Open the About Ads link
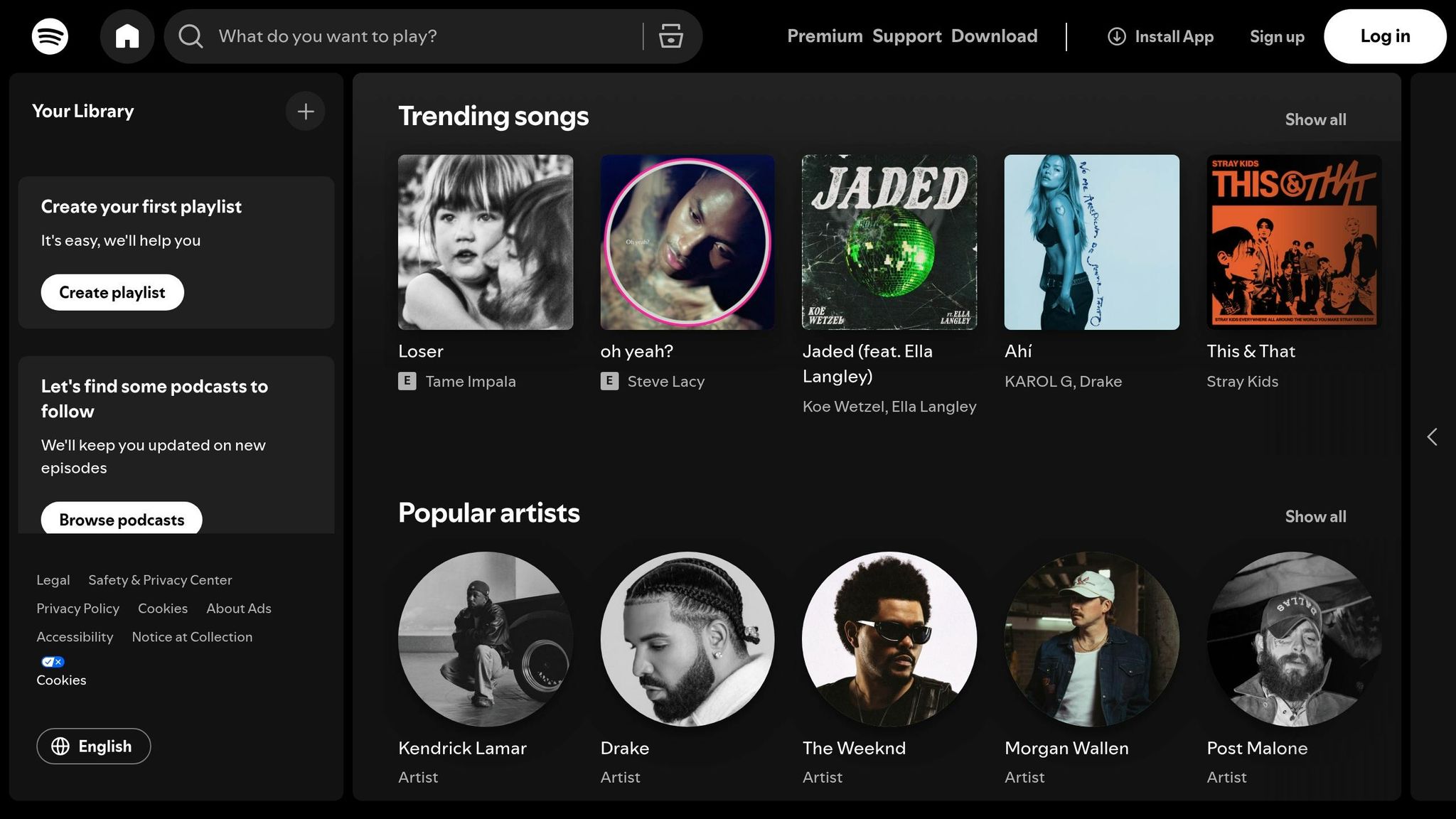1456x819 pixels. pos(239,609)
